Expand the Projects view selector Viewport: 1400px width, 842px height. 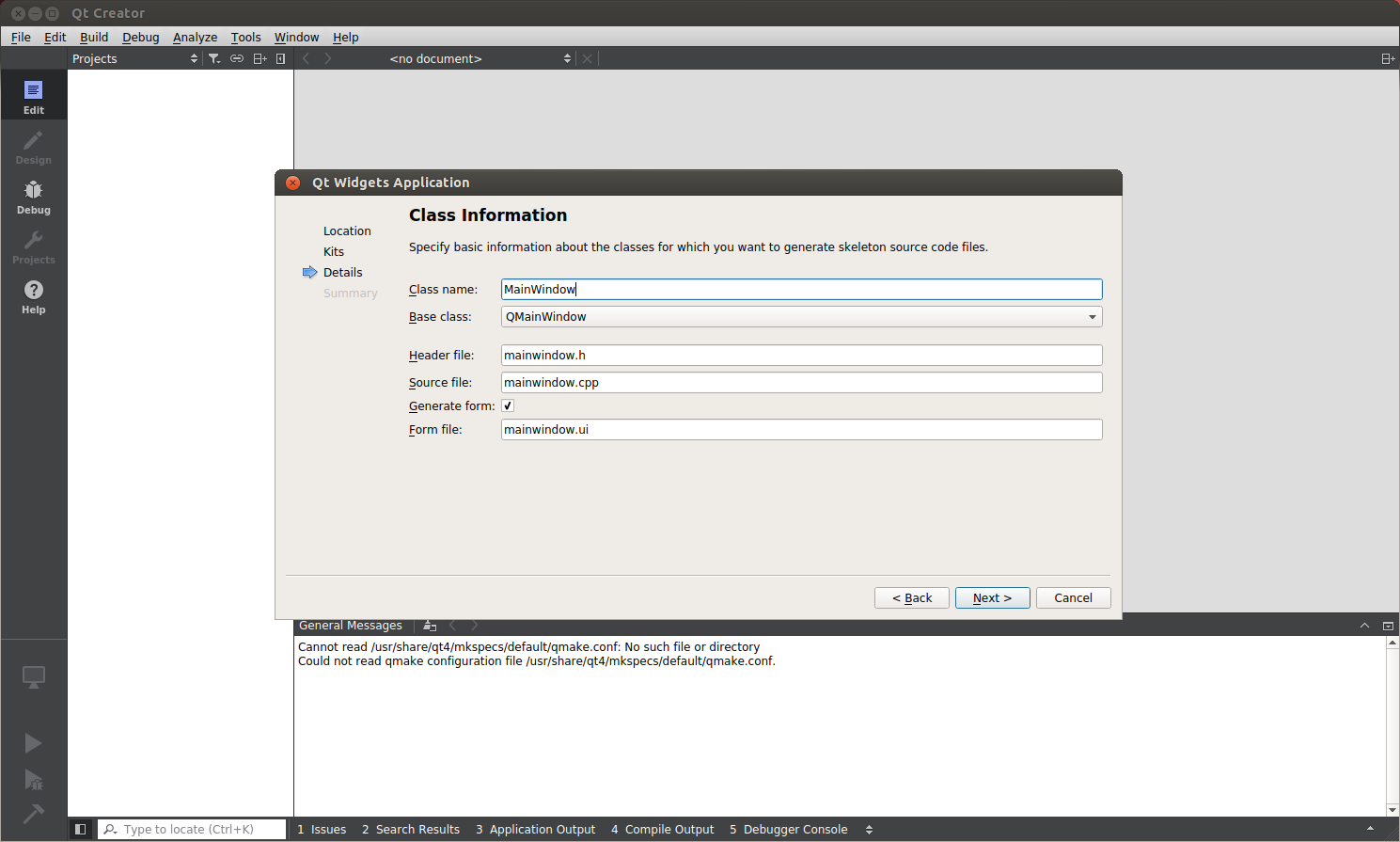pyautogui.click(x=134, y=58)
